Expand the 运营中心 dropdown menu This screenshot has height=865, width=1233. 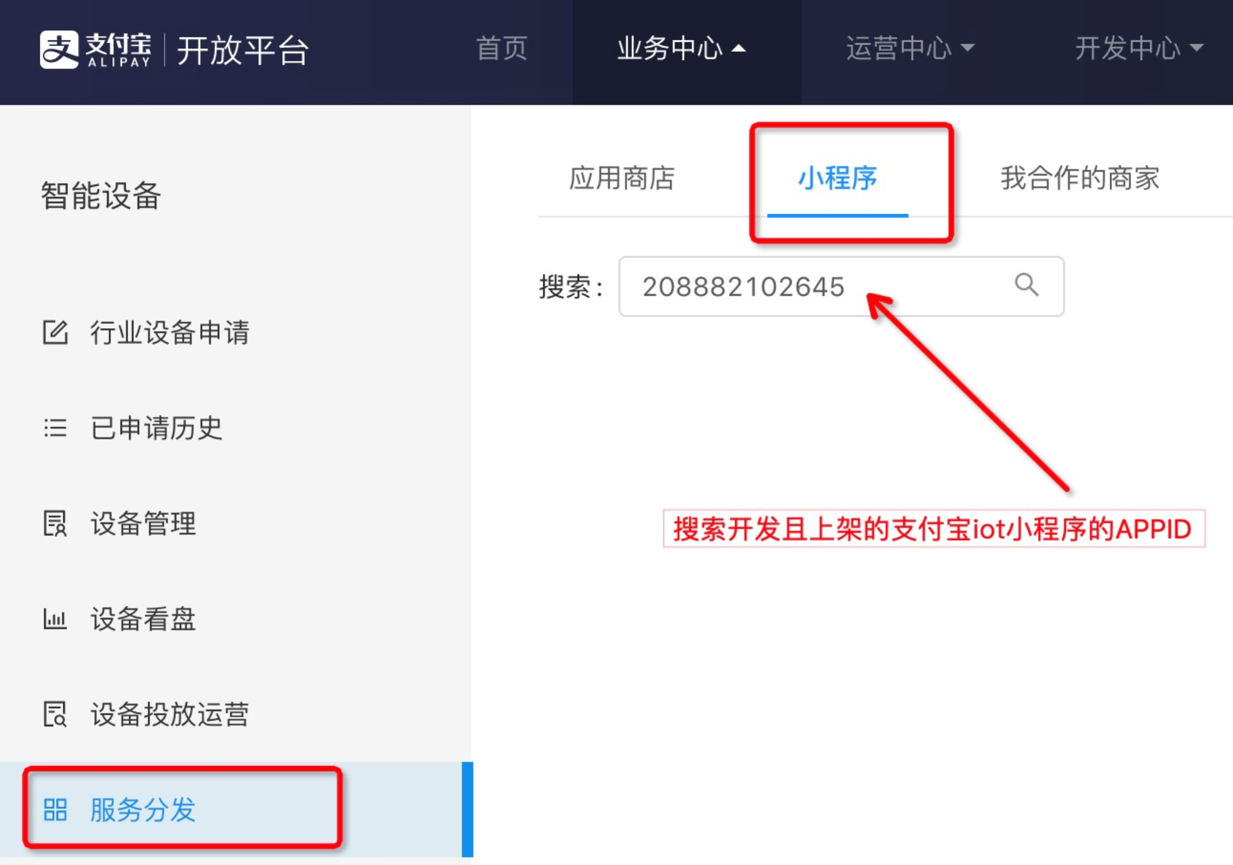[x=910, y=49]
